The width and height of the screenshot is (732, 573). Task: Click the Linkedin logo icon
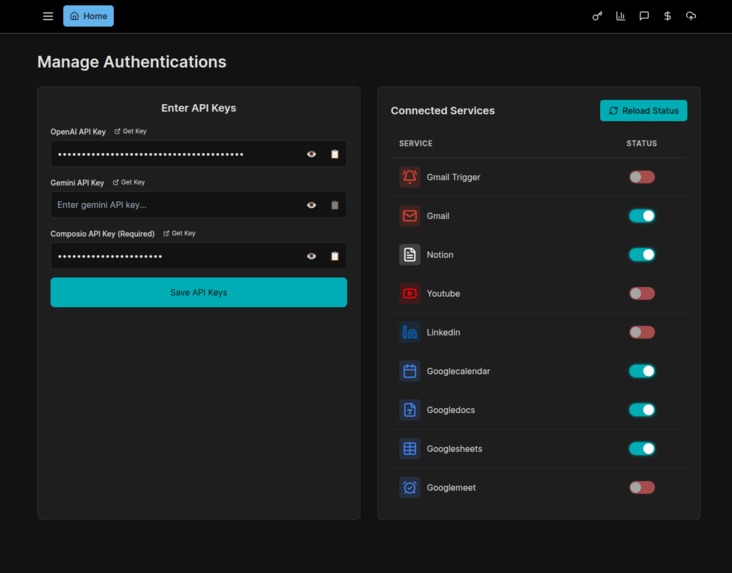coord(409,332)
